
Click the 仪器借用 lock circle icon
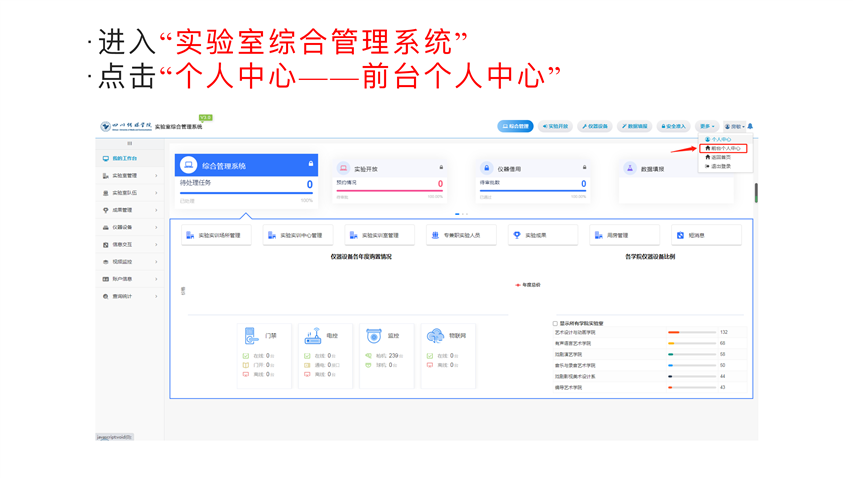coord(486,169)
